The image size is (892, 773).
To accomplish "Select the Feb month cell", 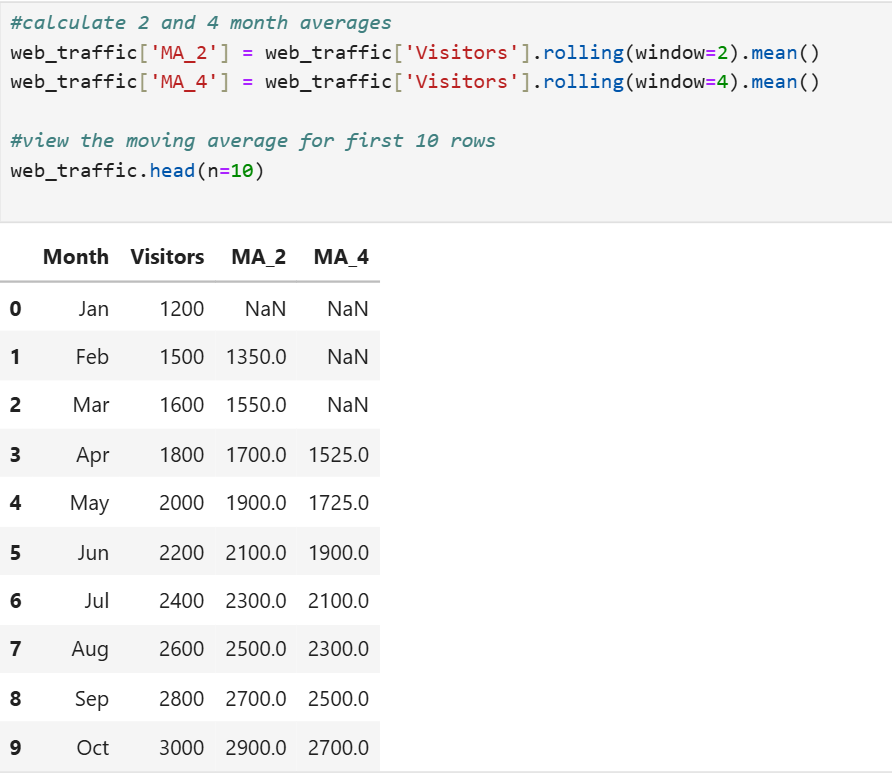I will coord(92,357).
